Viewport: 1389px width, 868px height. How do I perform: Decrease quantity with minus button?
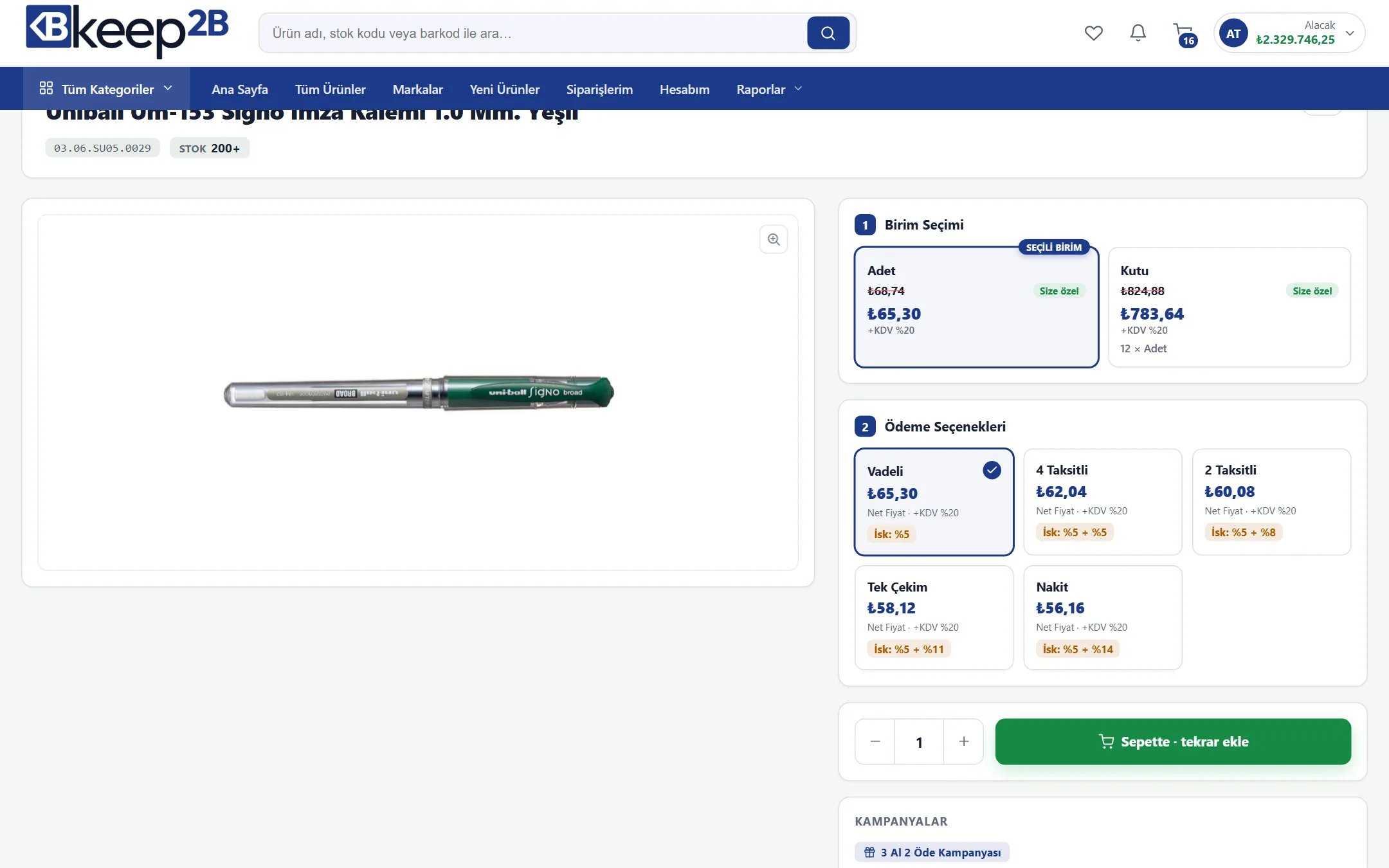875,741
